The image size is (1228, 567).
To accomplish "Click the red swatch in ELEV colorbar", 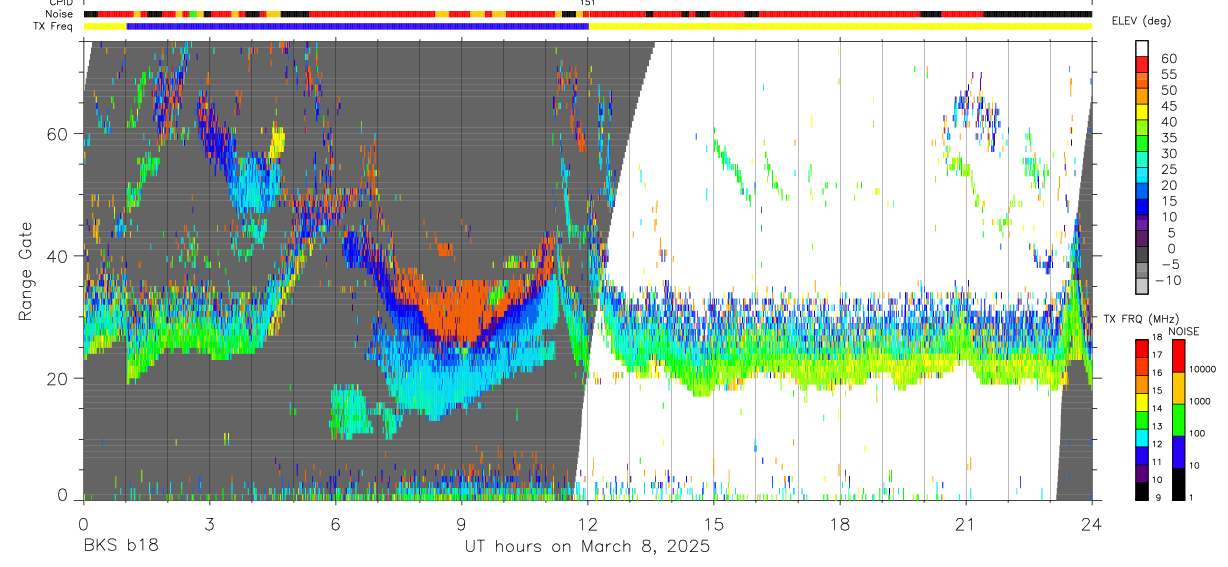I will (x=1142, y=62).
